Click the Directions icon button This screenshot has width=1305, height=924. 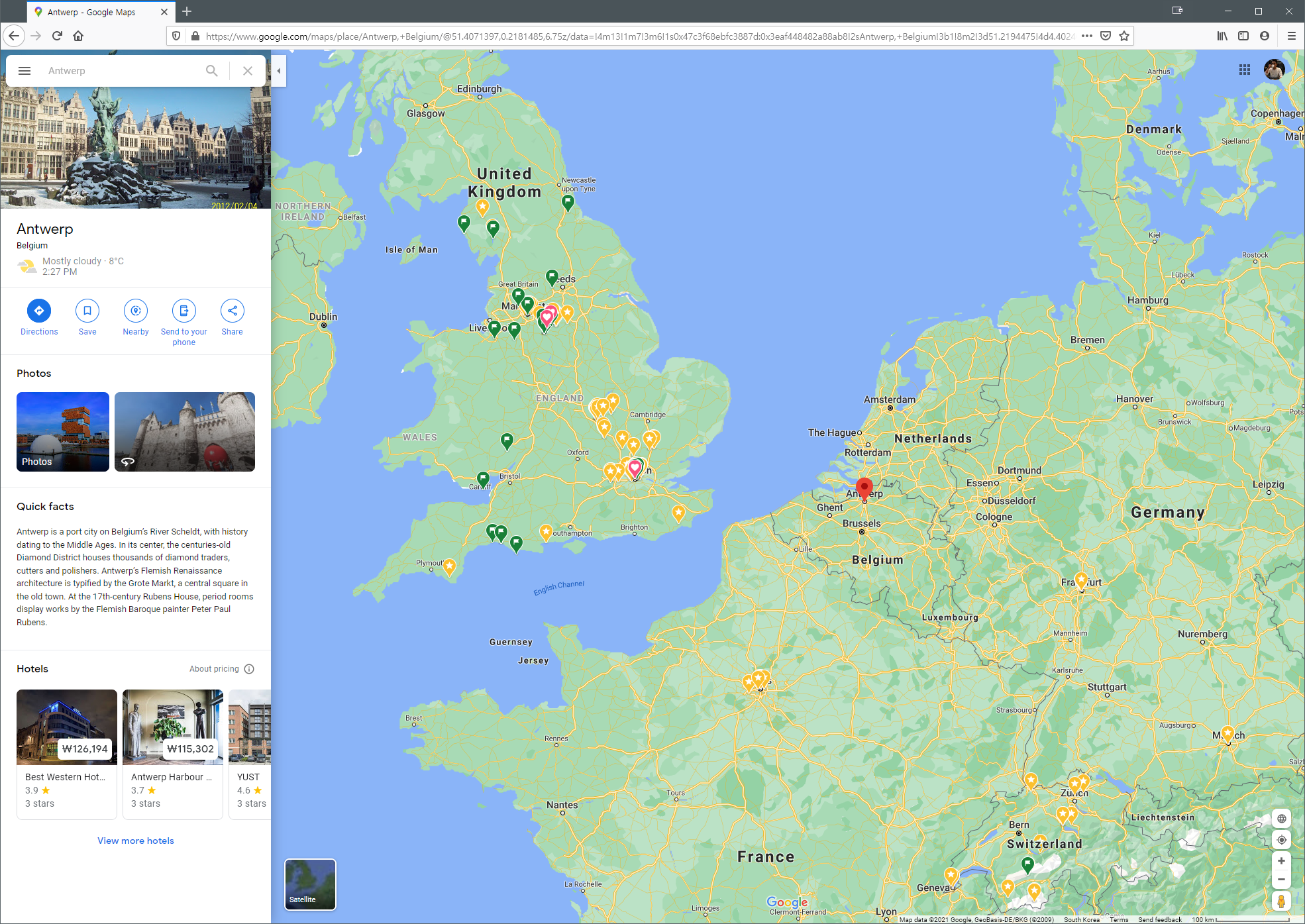[39, 311]
